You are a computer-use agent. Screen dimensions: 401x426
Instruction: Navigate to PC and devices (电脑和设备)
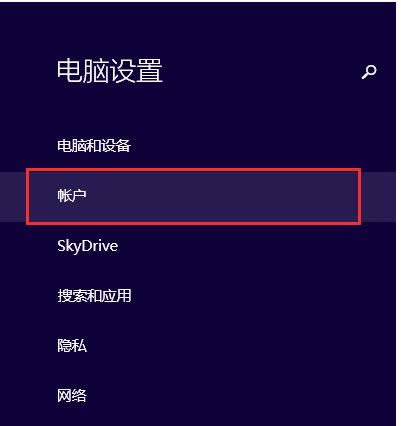coord(94,146)
